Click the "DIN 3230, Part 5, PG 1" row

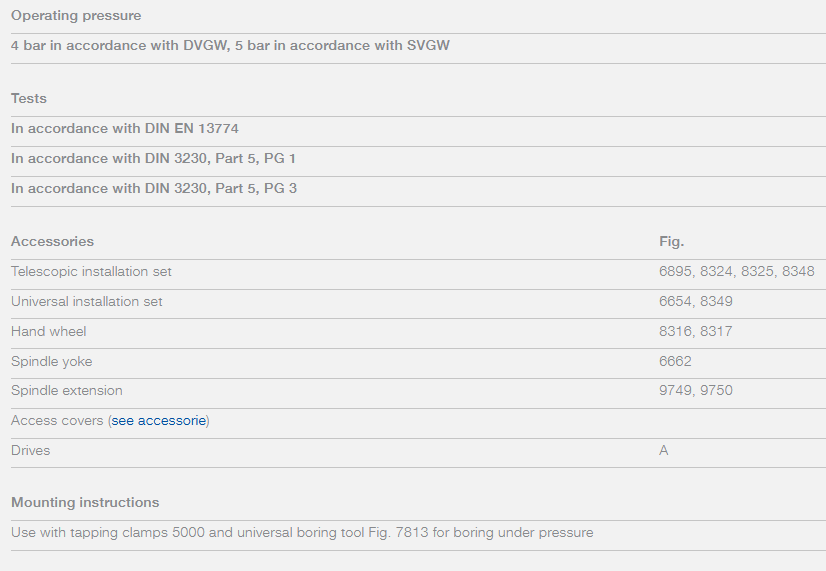pyautogui.click(x=153, y=159)
